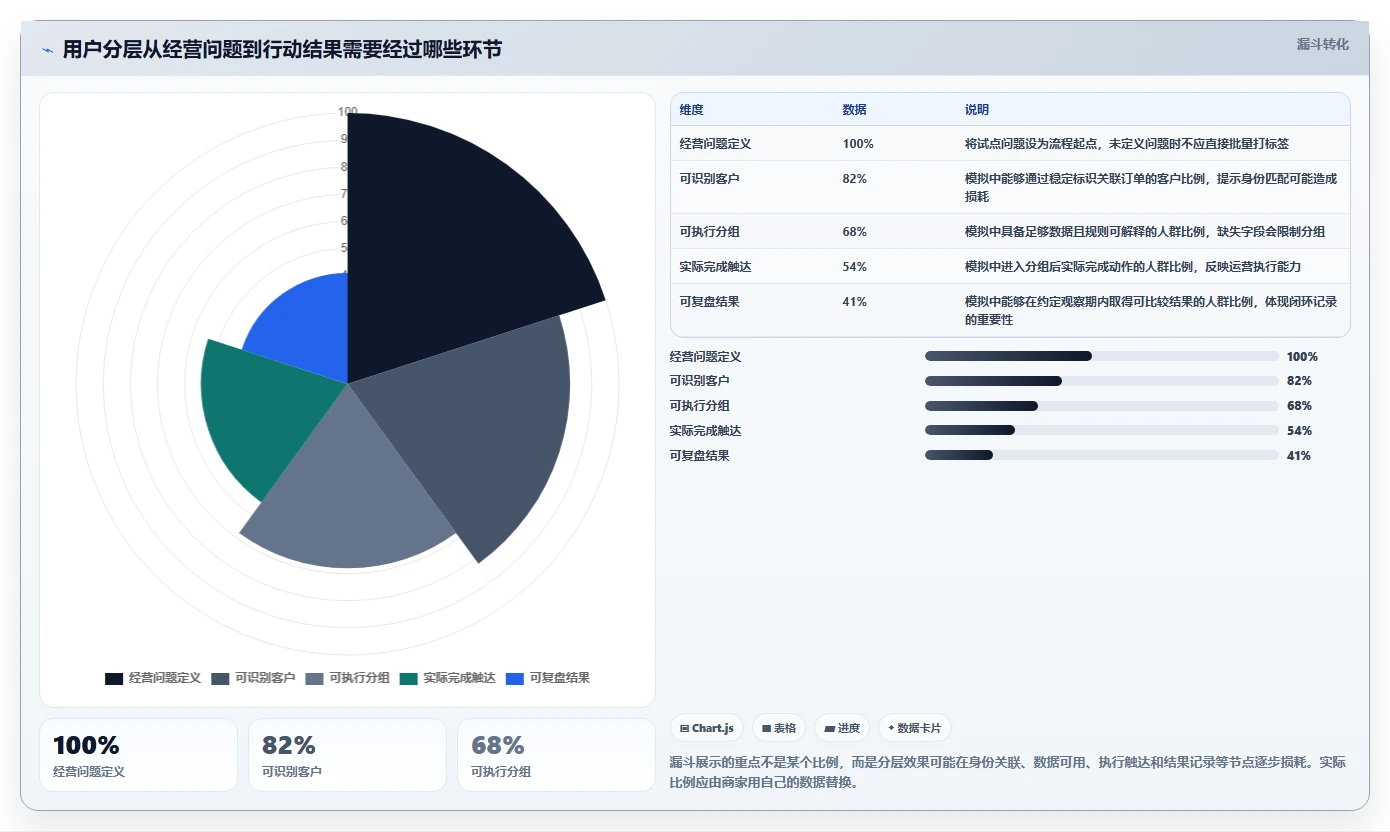Select 可执行分组 cell in the table

pyautogui.click(x=709, y=232)
